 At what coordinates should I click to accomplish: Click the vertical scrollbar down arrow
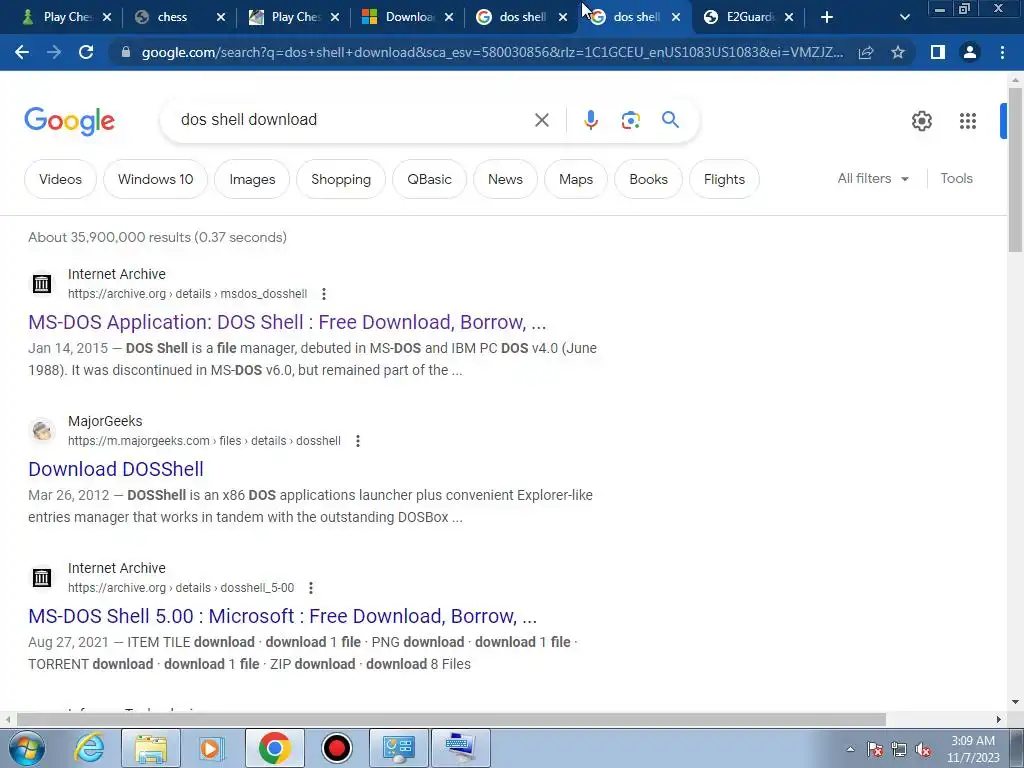[1015, 702]
